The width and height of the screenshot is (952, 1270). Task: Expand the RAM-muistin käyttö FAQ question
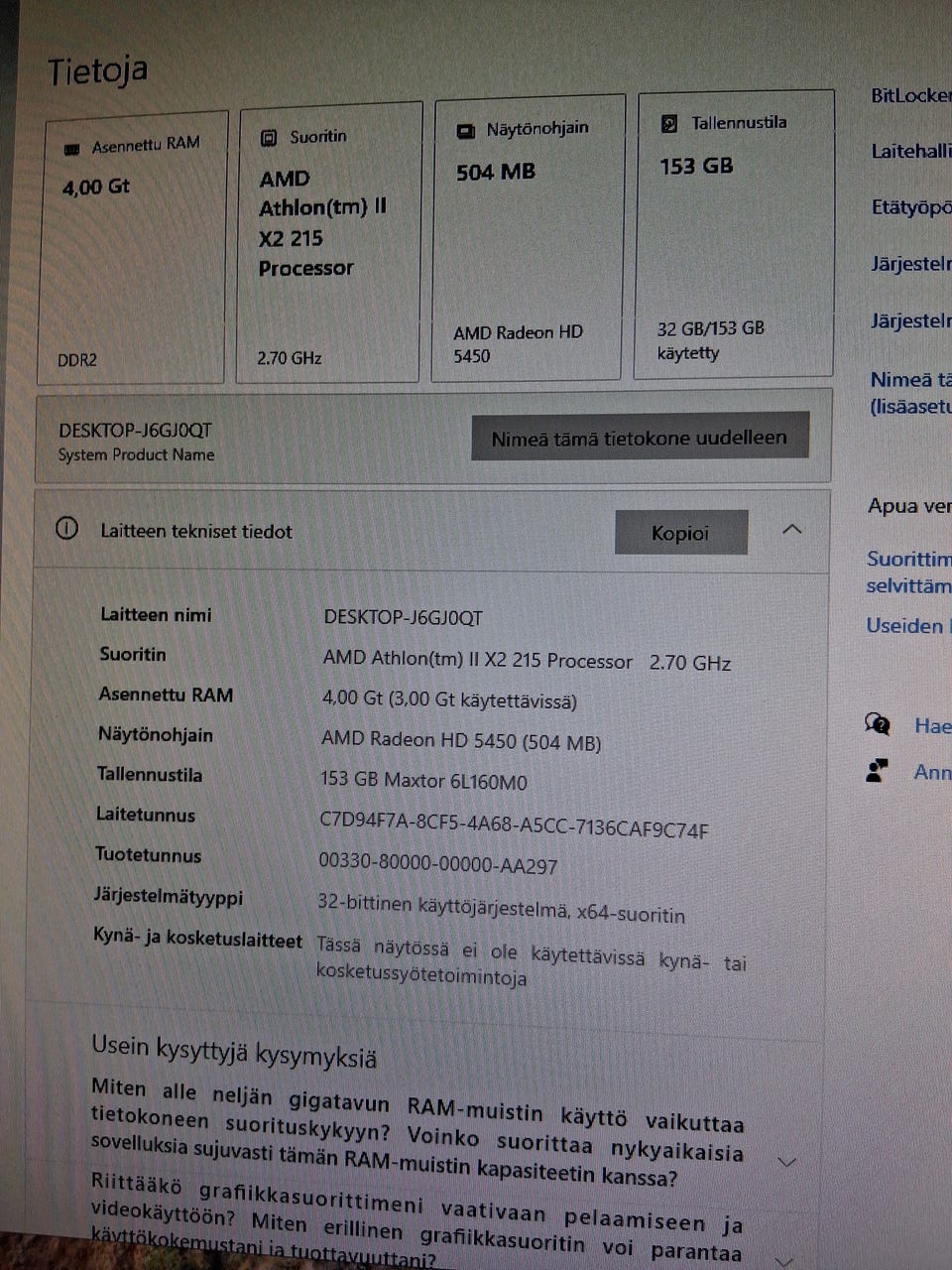[x=786, y=1161]
